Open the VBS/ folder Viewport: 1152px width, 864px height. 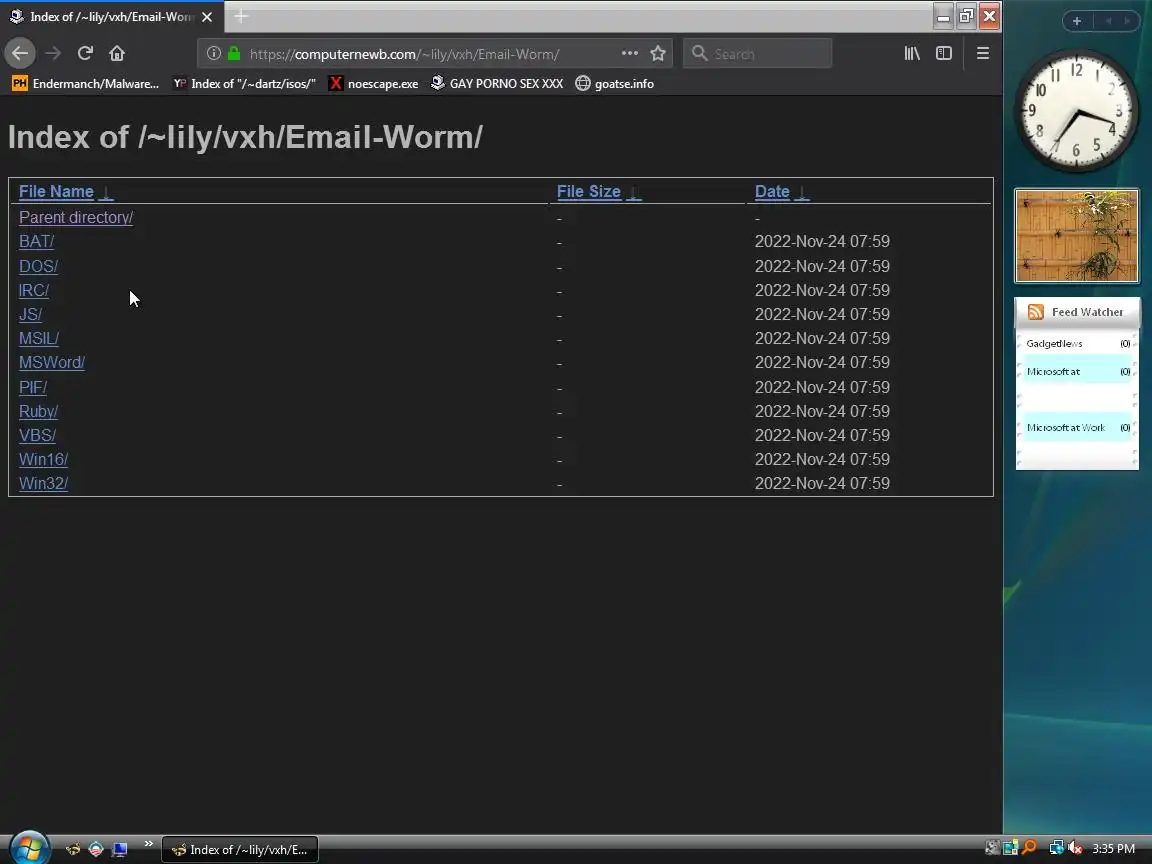[x=37, y=435]
